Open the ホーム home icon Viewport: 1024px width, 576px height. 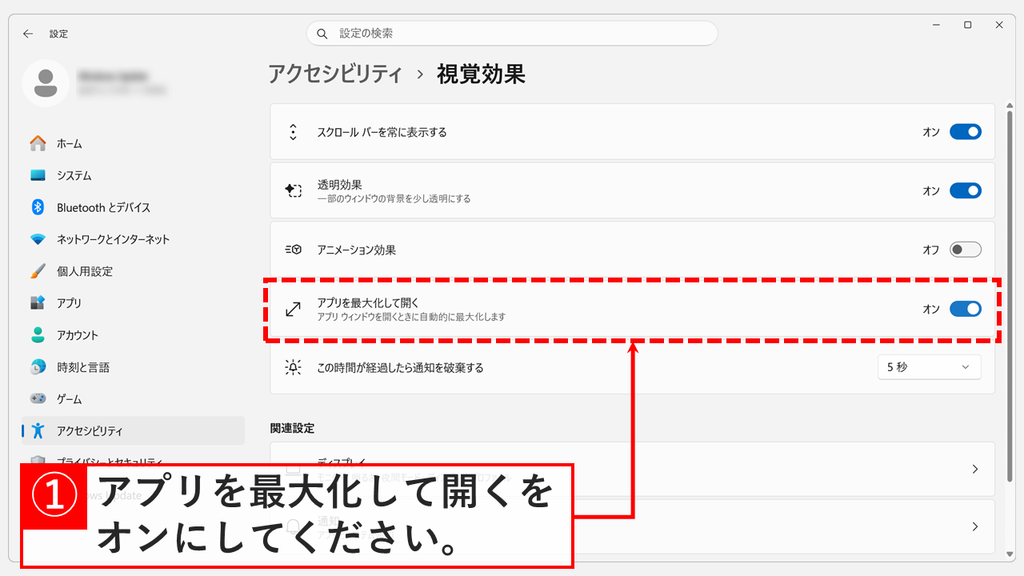(38, 143)
